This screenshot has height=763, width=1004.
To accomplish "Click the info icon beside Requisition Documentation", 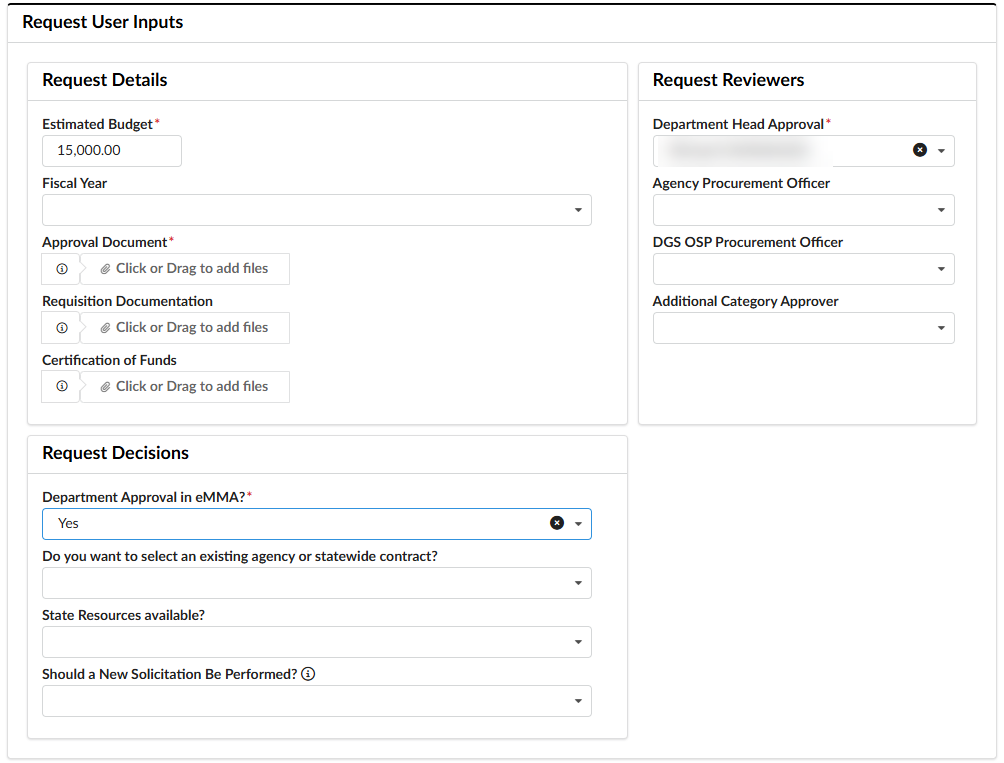I will click(61, 327).
